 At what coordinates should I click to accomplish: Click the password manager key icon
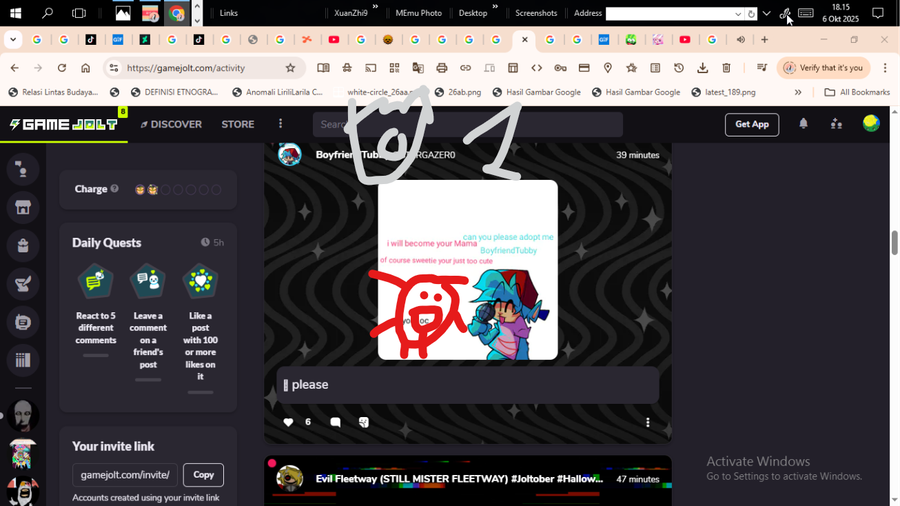(560, 68)
